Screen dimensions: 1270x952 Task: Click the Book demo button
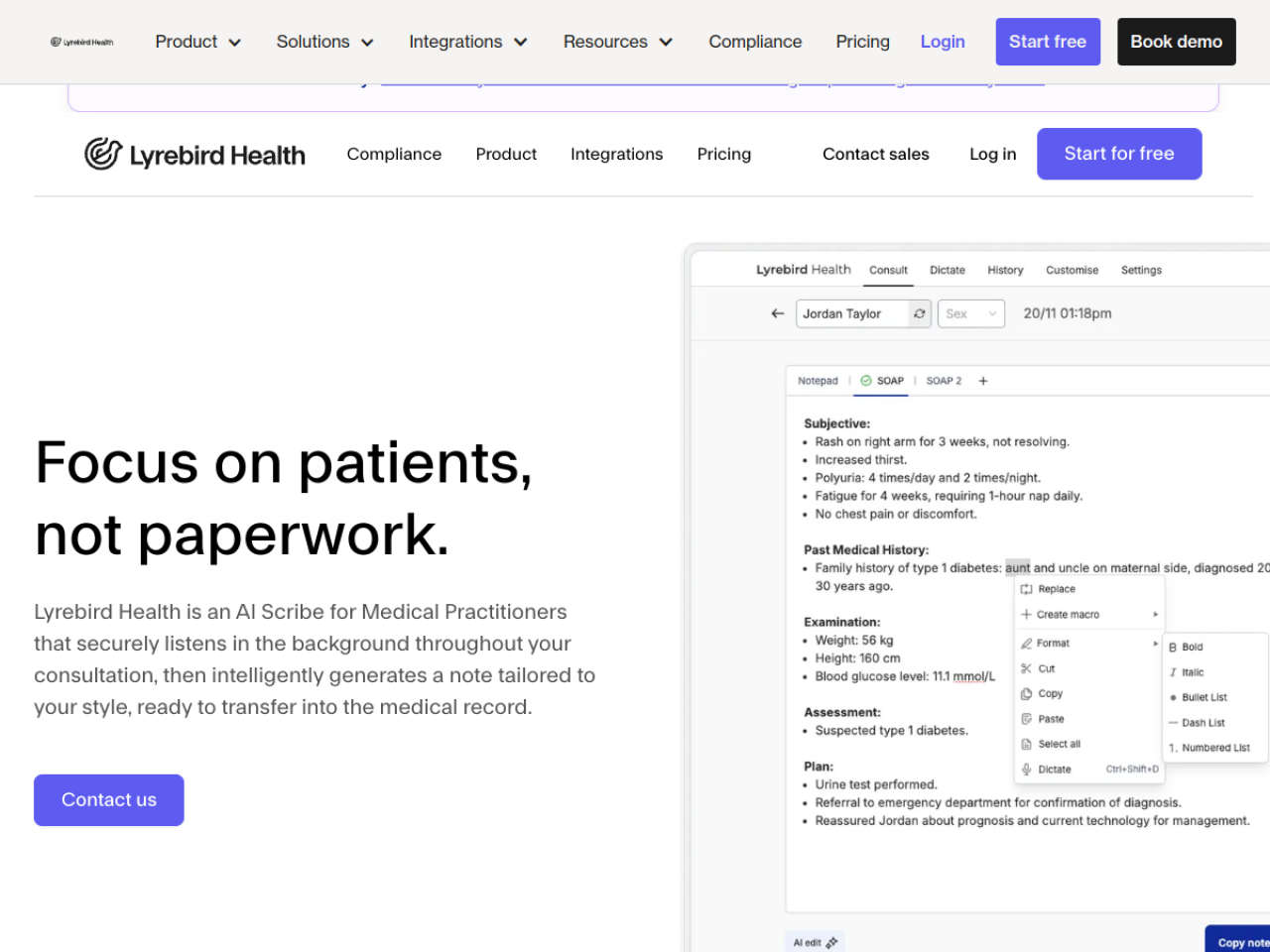point(1176,42)
